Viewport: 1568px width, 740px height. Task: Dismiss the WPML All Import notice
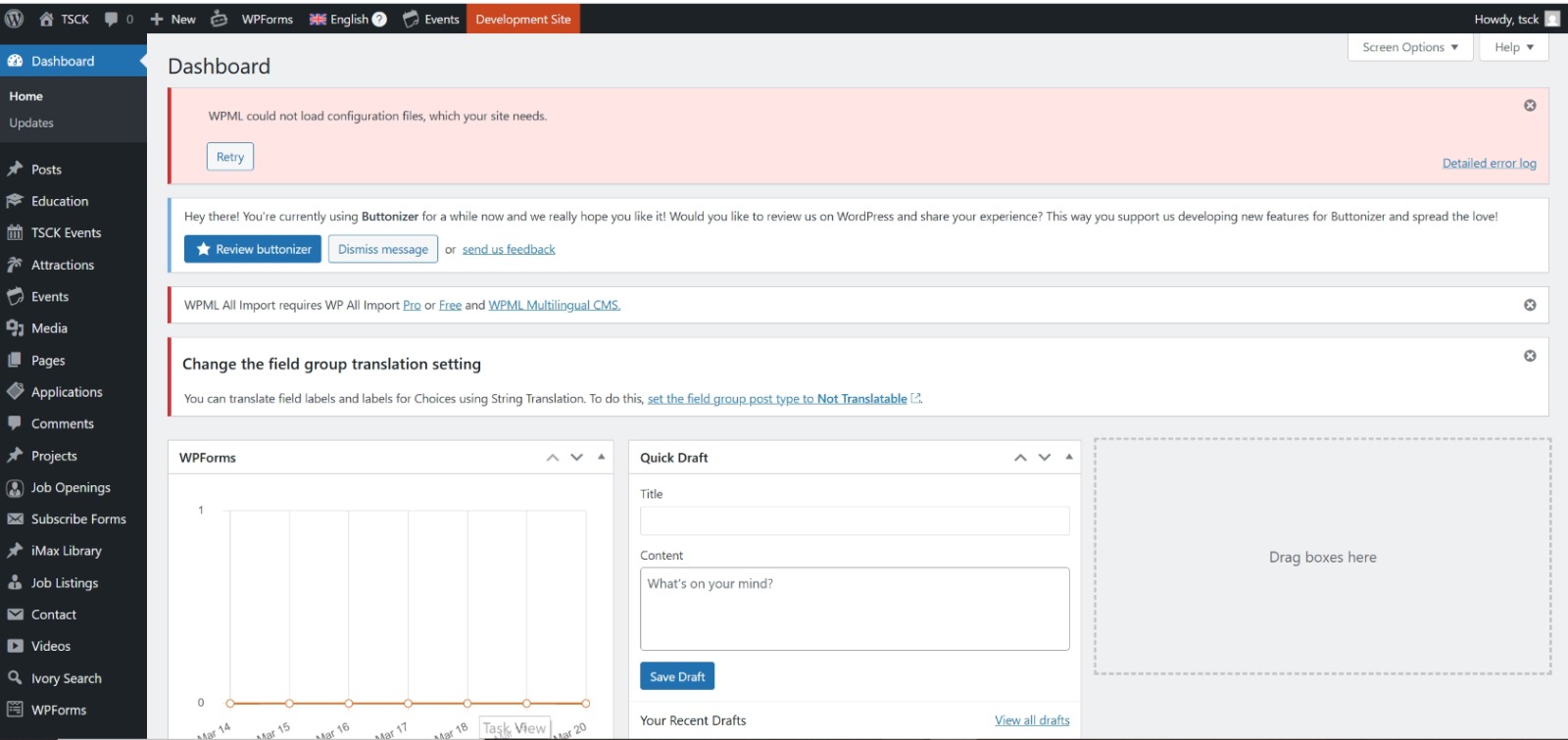1530,305
